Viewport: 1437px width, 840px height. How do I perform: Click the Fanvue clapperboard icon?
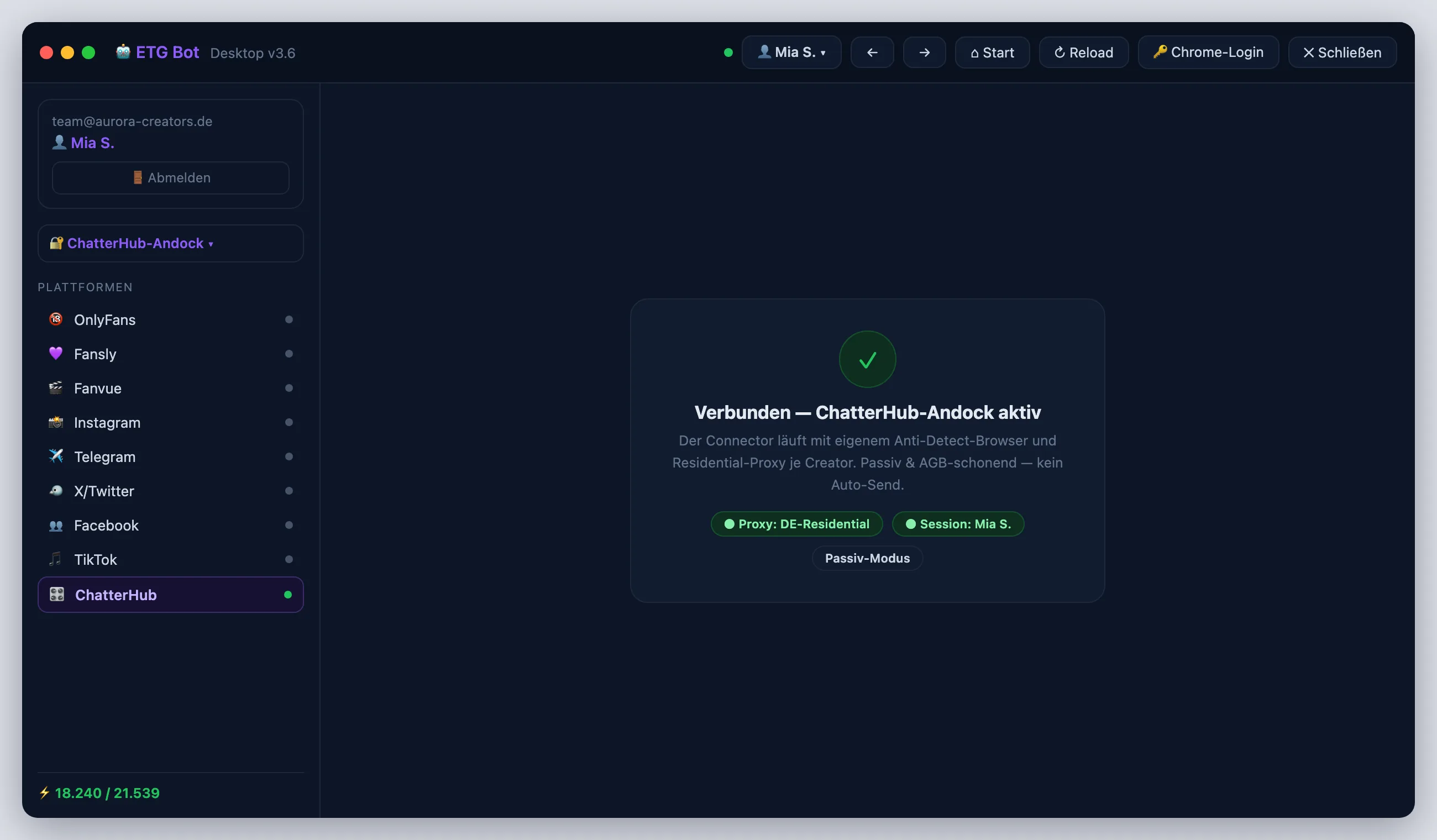coord(56,387)
